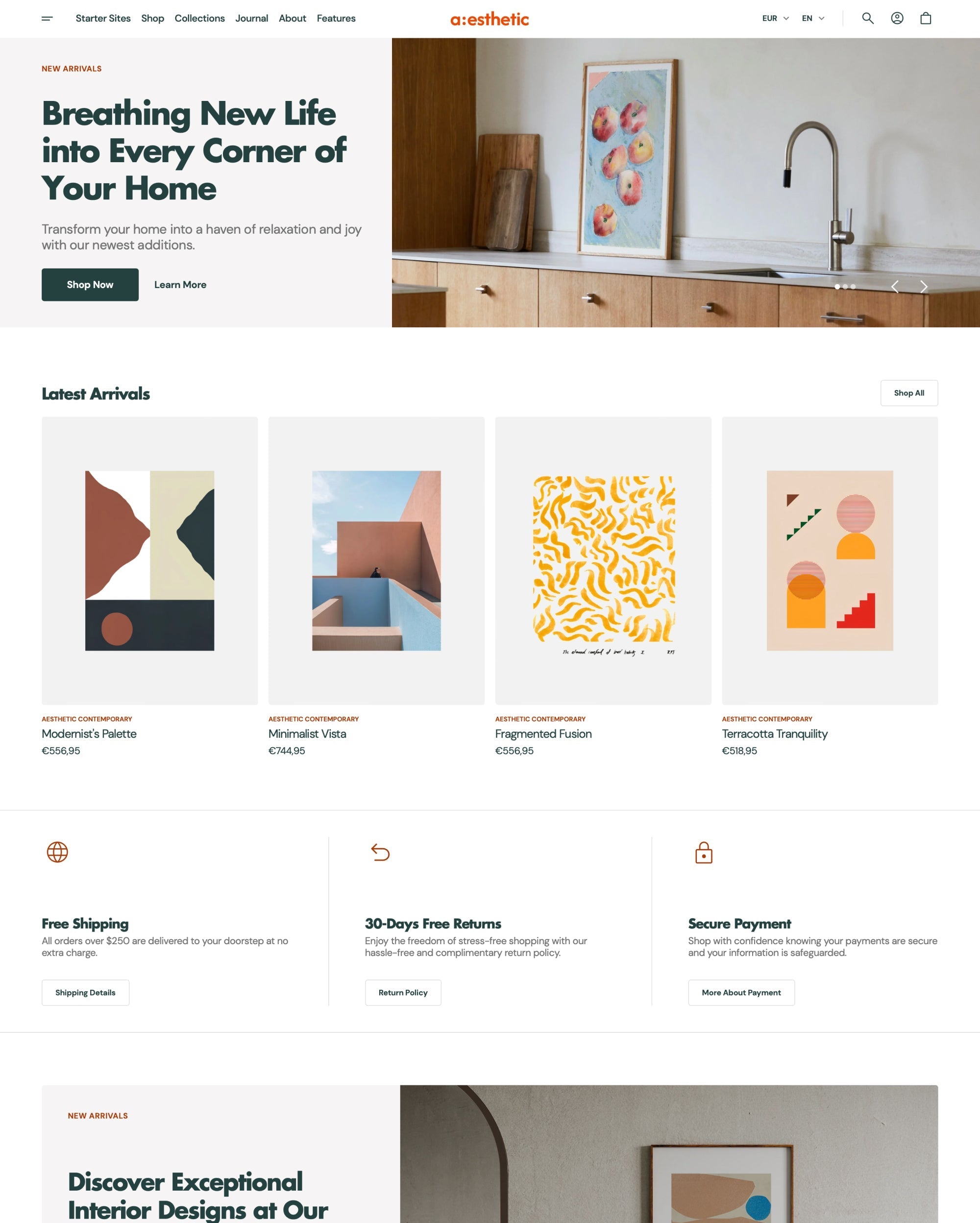Click the secure payment lock icon

pyautogui.click(x=704, y=852)
